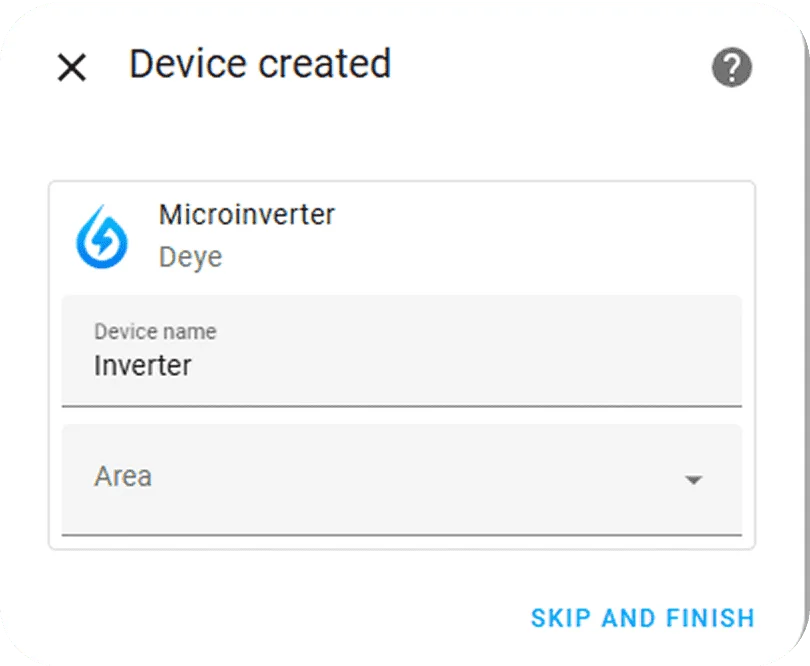Screen dimensions: 810x666
Task: Click the Area placeholder label
Action: pos(123,476)
